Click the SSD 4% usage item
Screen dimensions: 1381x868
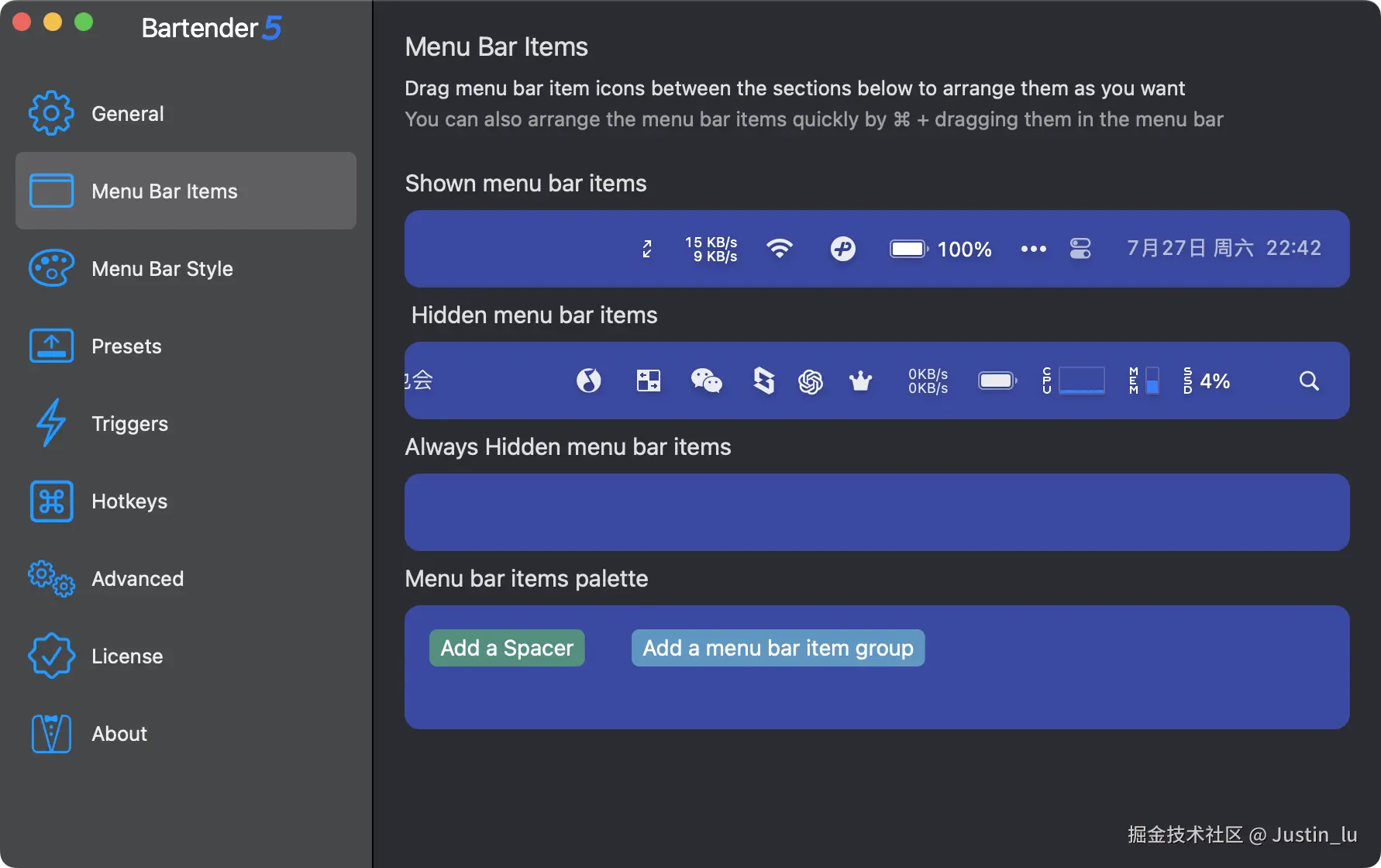[x=1207, y=381]
